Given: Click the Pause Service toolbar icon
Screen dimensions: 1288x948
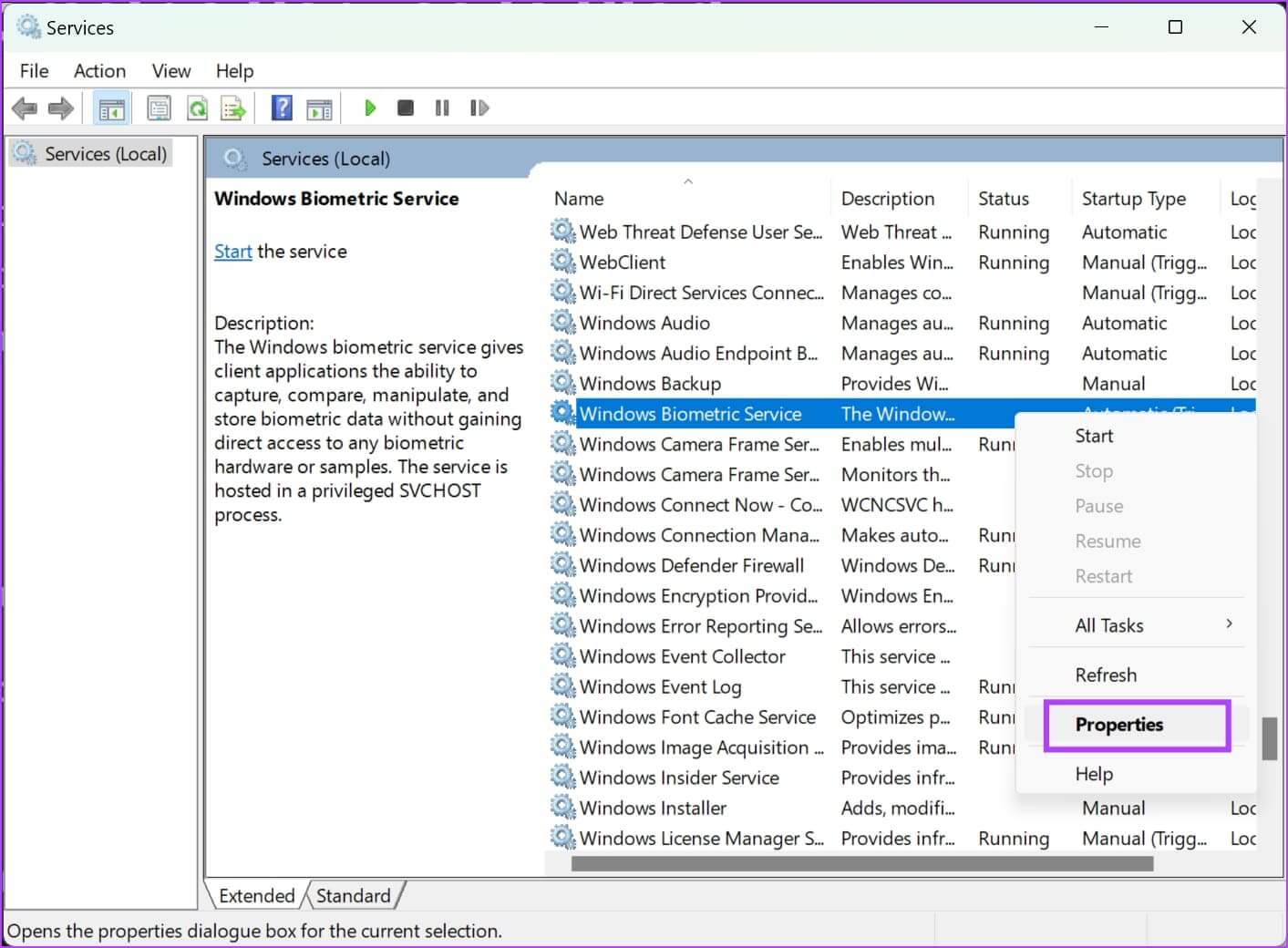Looking at the screenshot, I should (442, 108).
